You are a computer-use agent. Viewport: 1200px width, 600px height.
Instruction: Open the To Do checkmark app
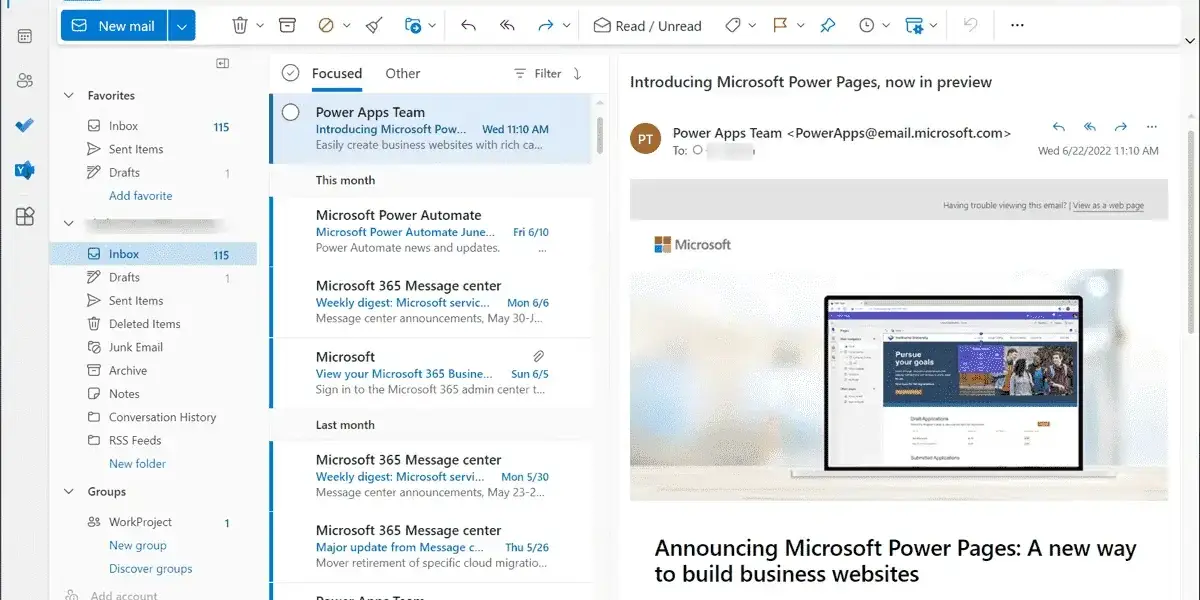tap(25, 126)
